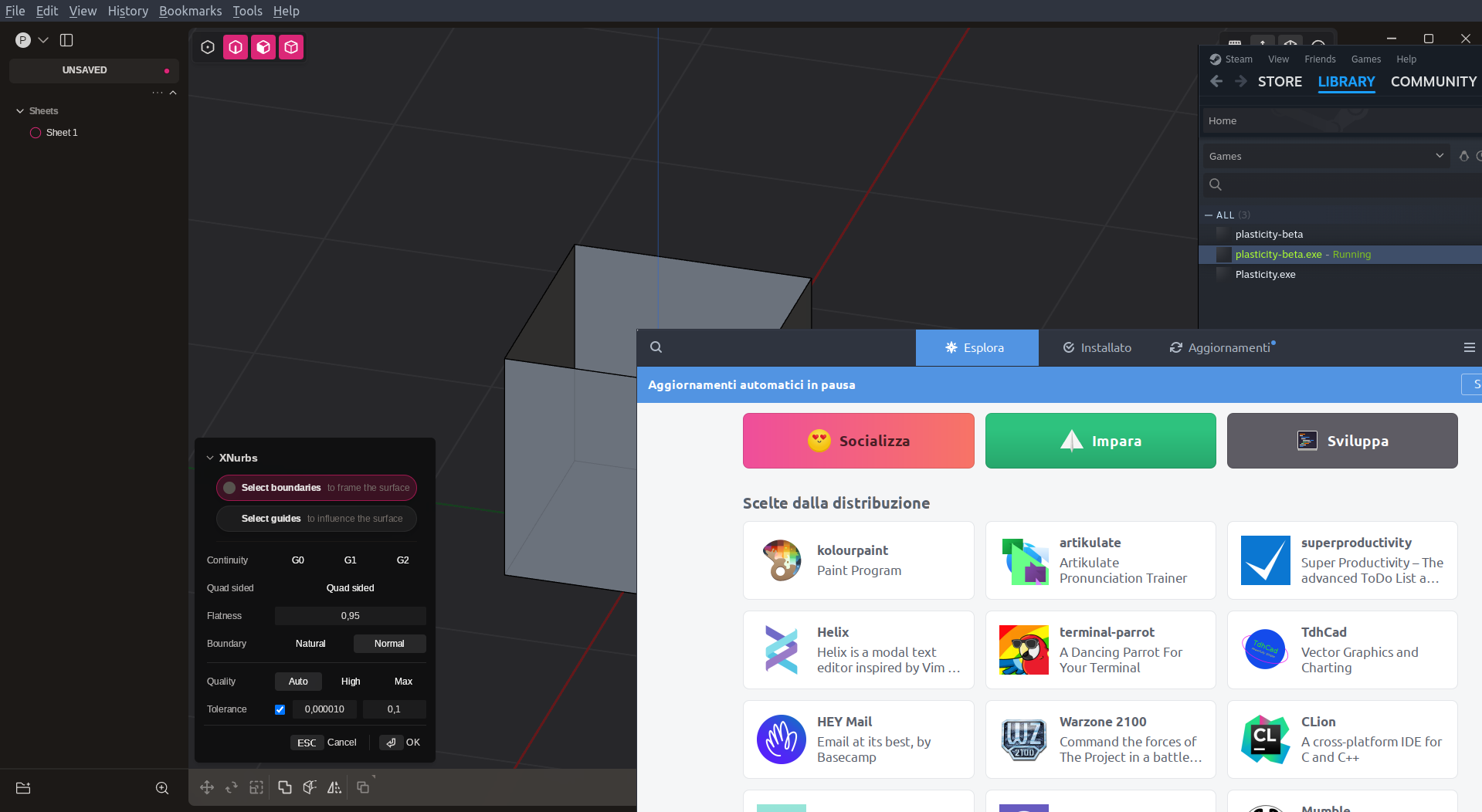Open the Impara category banner

1100,441
